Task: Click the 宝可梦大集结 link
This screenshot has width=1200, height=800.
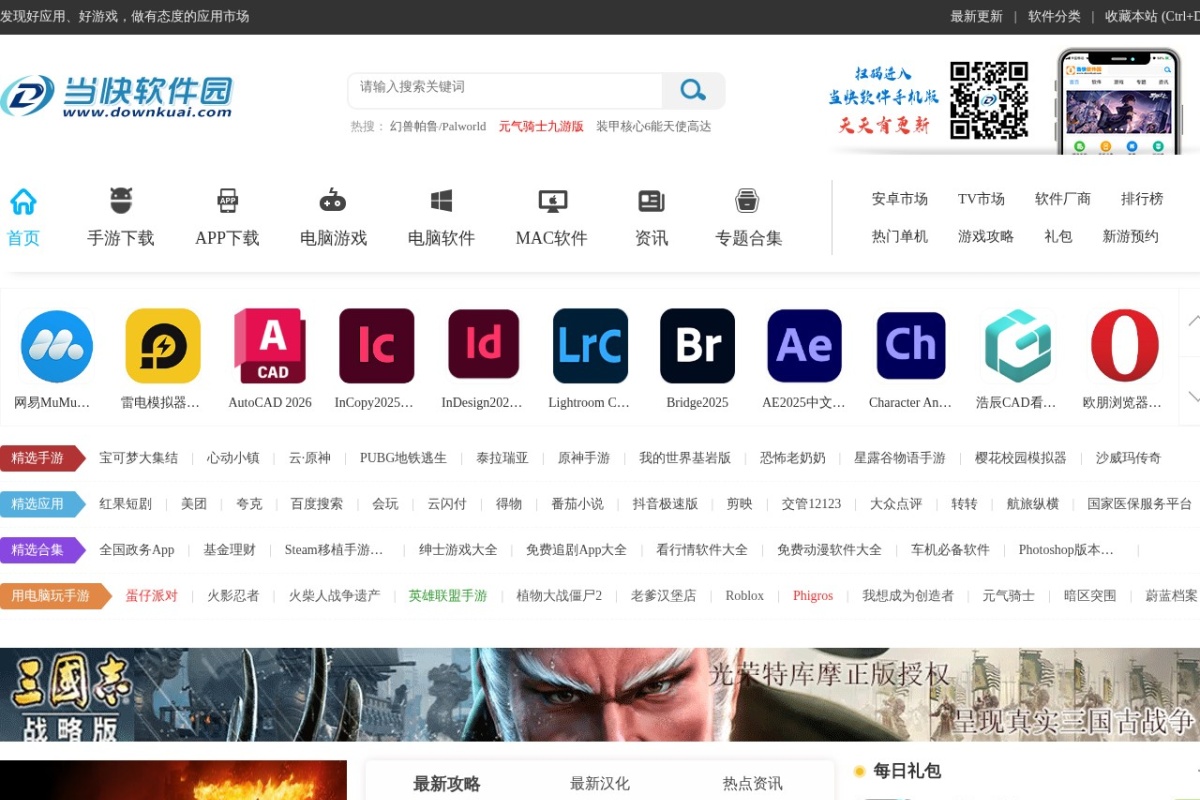Action: point(138,458)
